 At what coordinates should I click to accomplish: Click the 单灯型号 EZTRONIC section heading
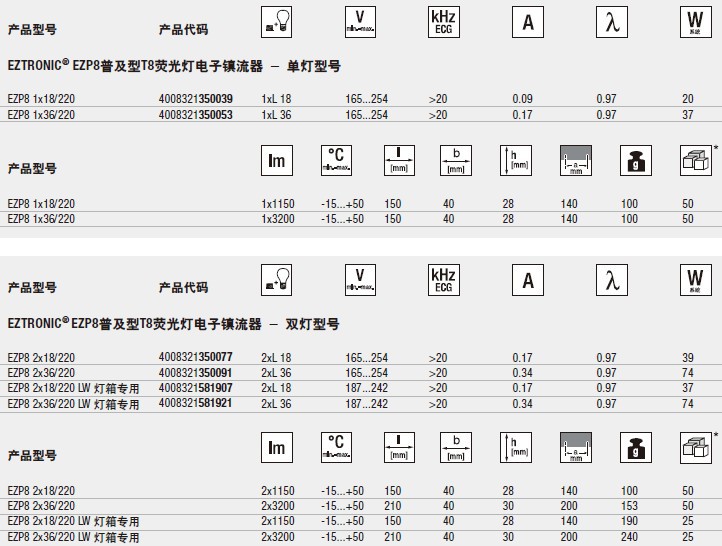[174, 67]
